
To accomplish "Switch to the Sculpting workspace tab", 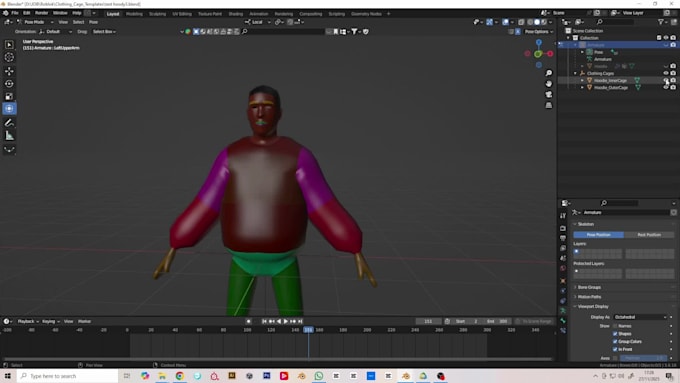I will pyautogui.click(x=157, y=14).
